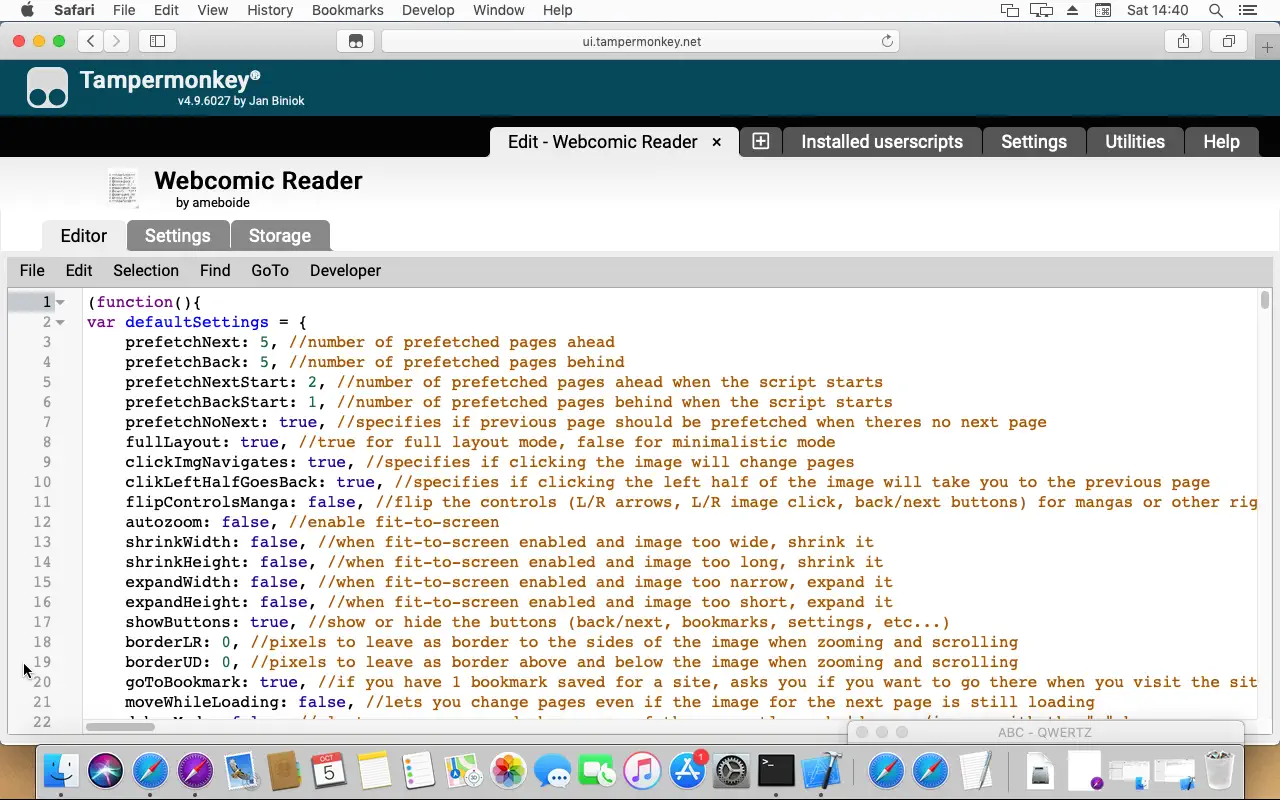Open Terminal from the dock
Viewport: 1280px width, 800px height.
[776, 770]
